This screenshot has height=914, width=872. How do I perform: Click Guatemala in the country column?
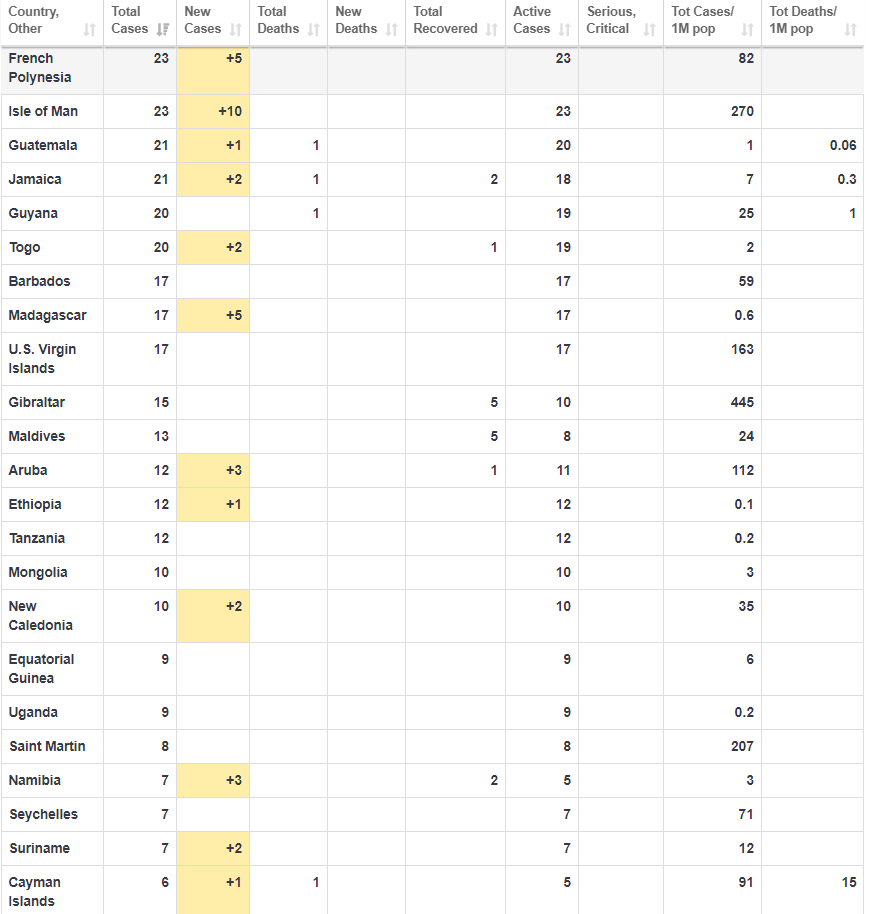click(x=43, y=145)
